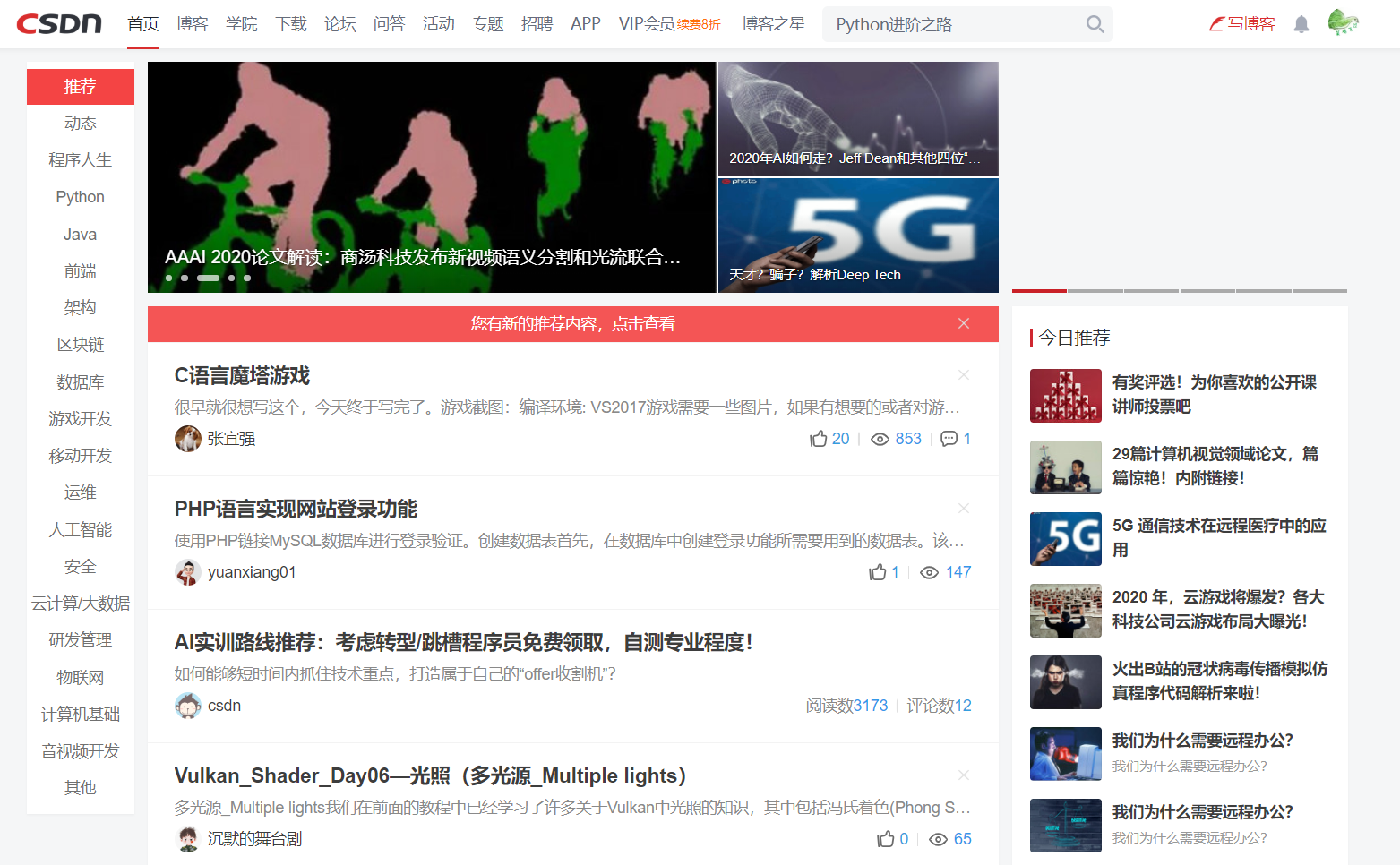Click the eye icon on PHP login article
Screen dimensions: 1400x865
pos(930,572)
